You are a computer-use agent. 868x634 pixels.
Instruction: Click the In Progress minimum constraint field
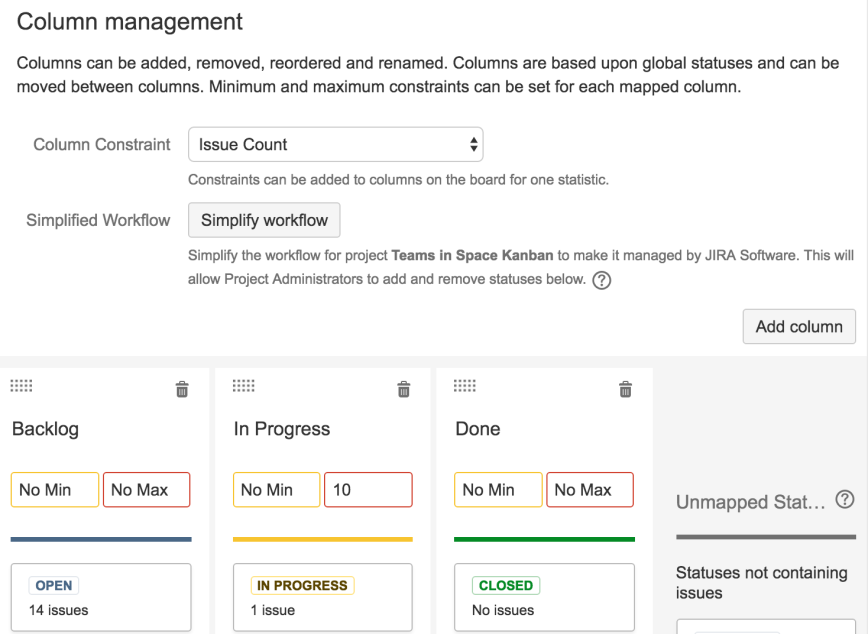tap(277, 490)
